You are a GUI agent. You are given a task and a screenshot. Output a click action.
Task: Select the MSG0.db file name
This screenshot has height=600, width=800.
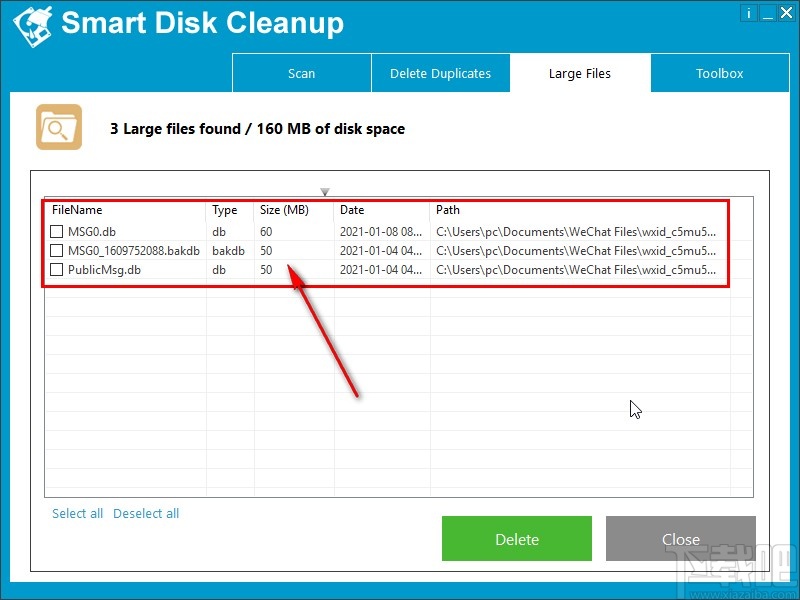coord(92,232)
